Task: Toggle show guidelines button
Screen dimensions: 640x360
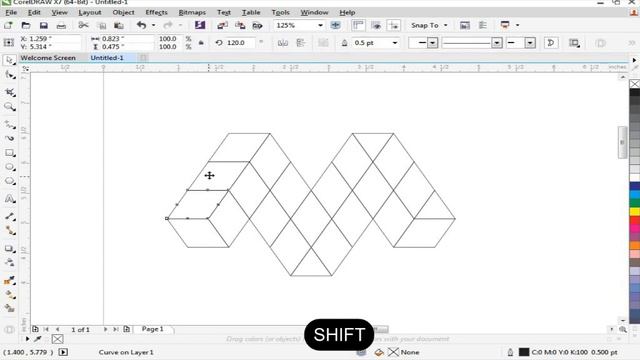Action: point(394,25)
